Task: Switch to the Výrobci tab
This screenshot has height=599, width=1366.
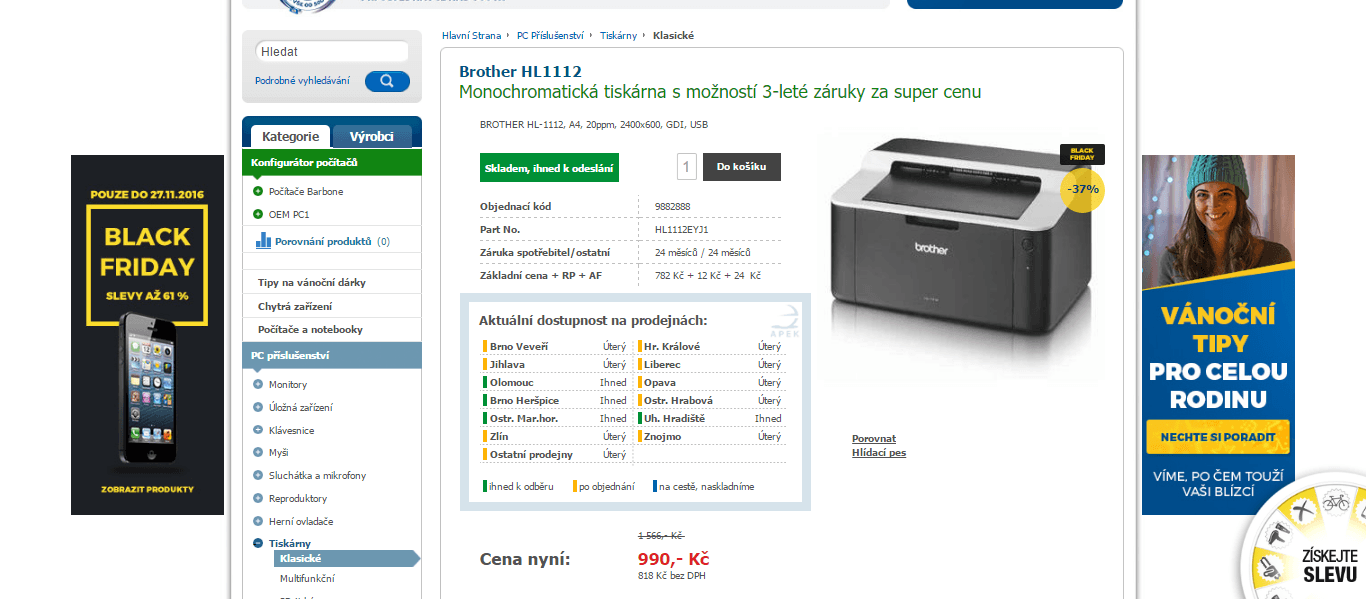Action: 372,136
